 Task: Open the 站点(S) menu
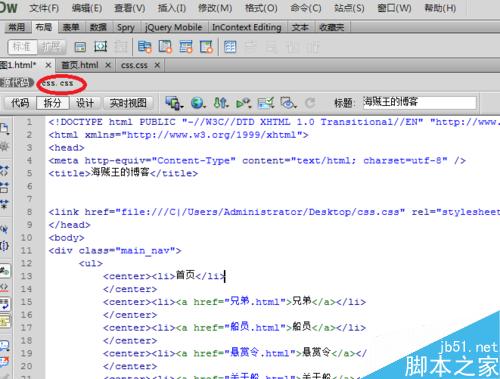pyautogui.click(x=349, y=8)
